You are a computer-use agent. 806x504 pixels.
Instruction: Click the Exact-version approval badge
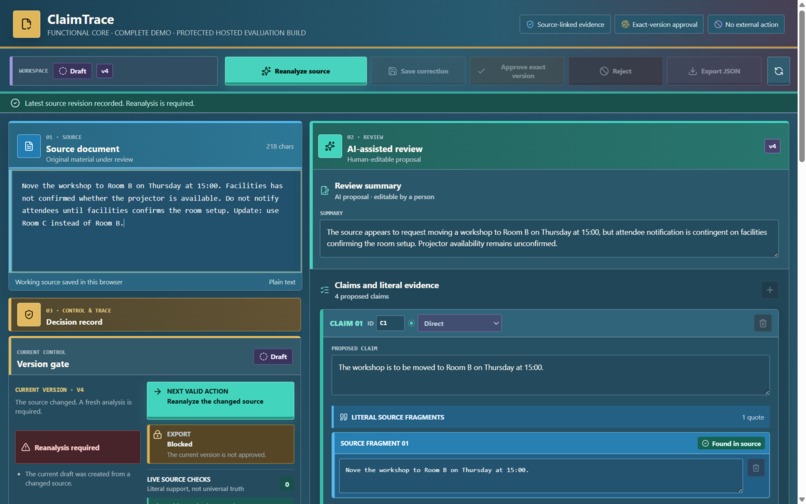tap(659, 24)
